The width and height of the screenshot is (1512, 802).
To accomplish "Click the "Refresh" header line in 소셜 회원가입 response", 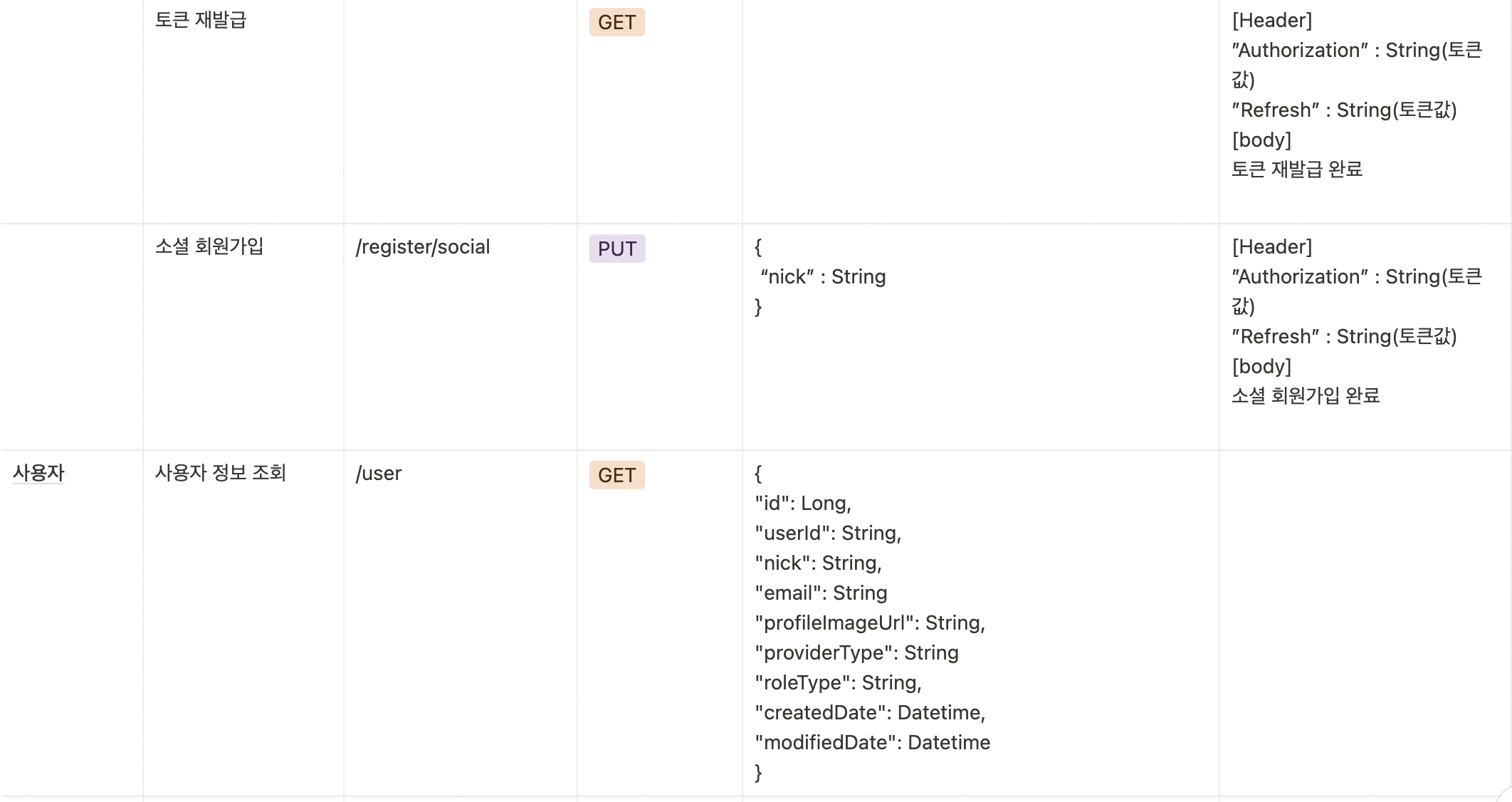I will pyautogui.click(x=1344, y=337).
